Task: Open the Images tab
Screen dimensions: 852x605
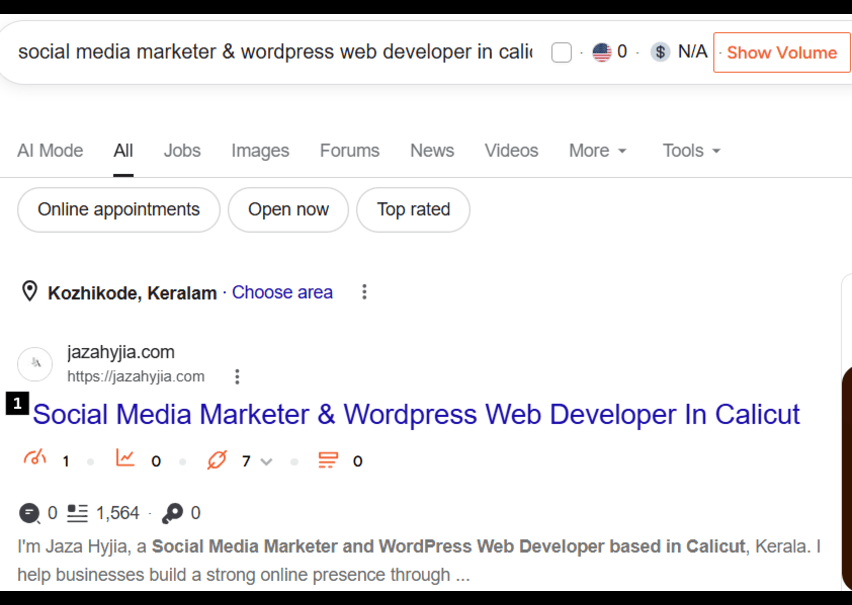Action: (260, 151)
